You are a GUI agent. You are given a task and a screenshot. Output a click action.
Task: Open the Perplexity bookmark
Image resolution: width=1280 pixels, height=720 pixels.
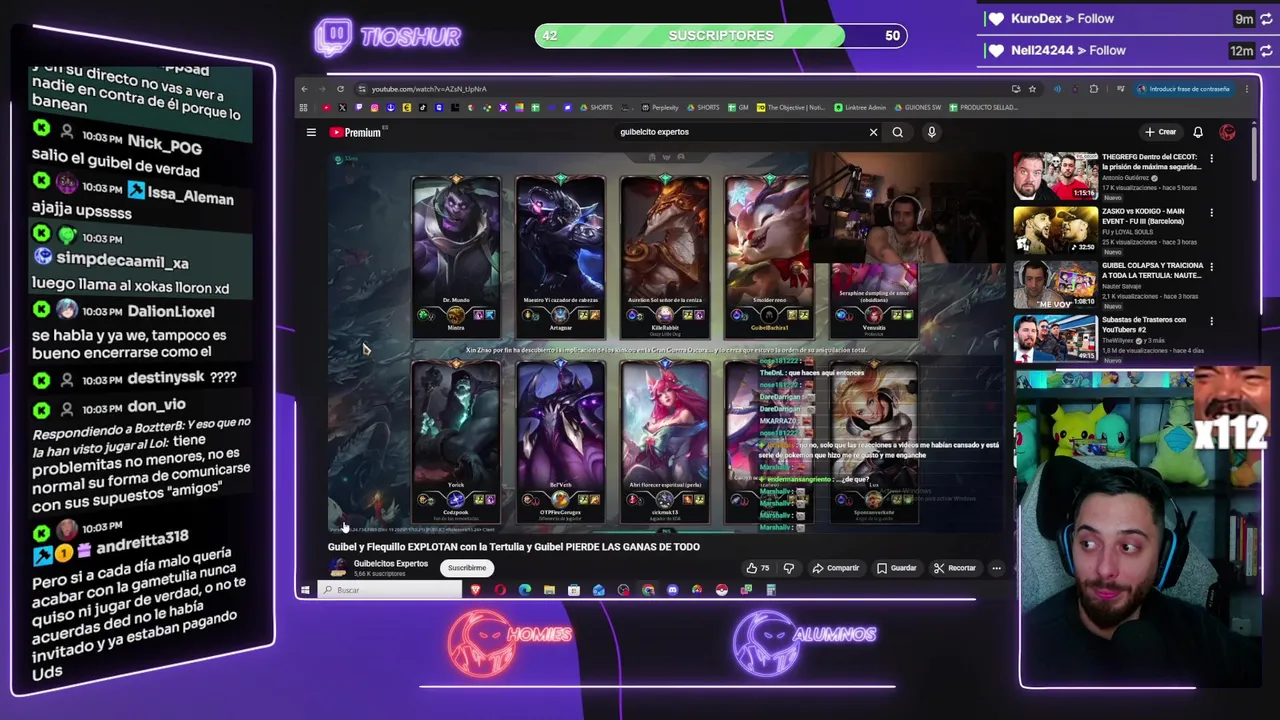[x=660, y=108]
